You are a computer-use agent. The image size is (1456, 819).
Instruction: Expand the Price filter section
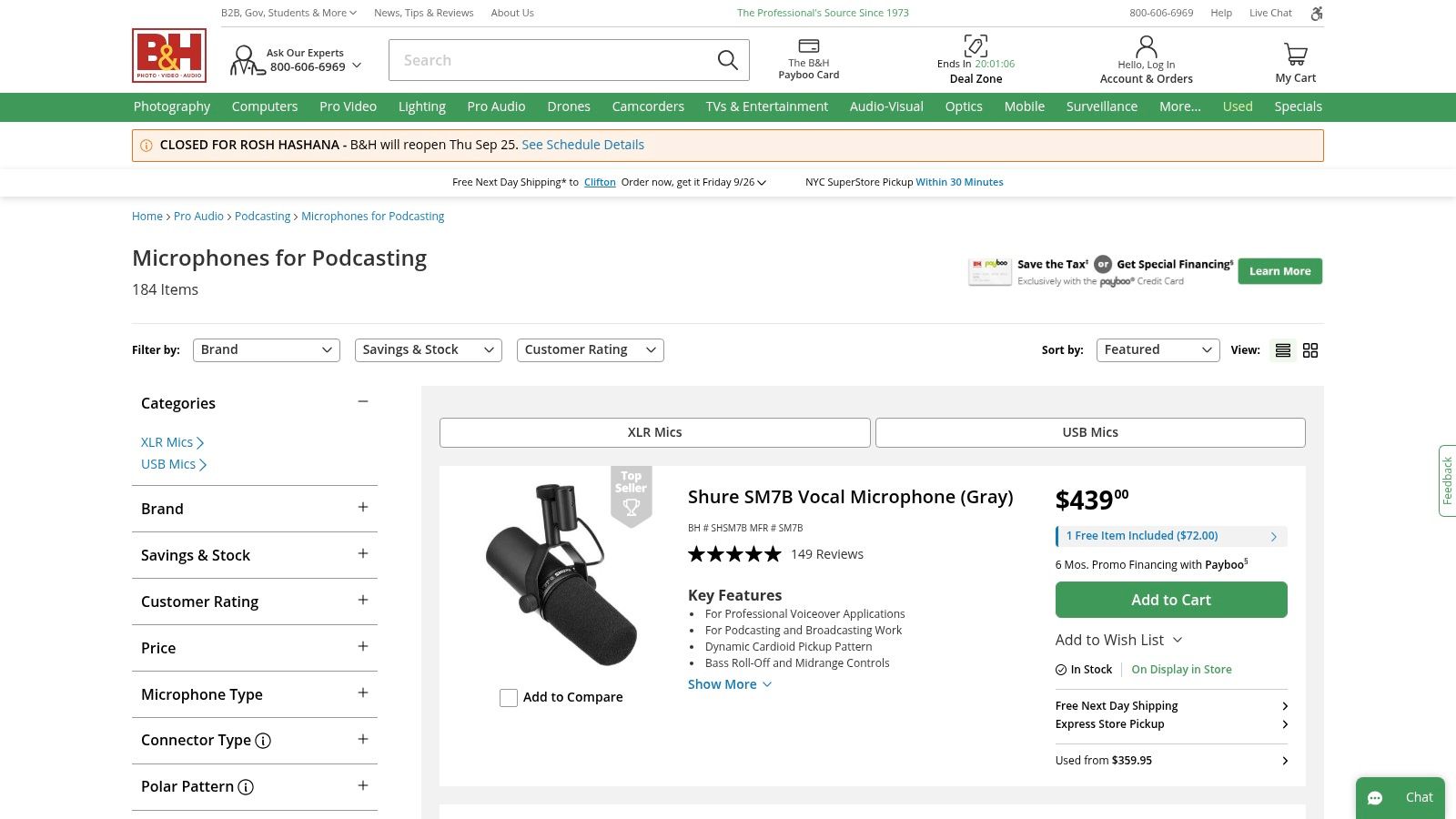pyautogui.click(x=363, y=647)
